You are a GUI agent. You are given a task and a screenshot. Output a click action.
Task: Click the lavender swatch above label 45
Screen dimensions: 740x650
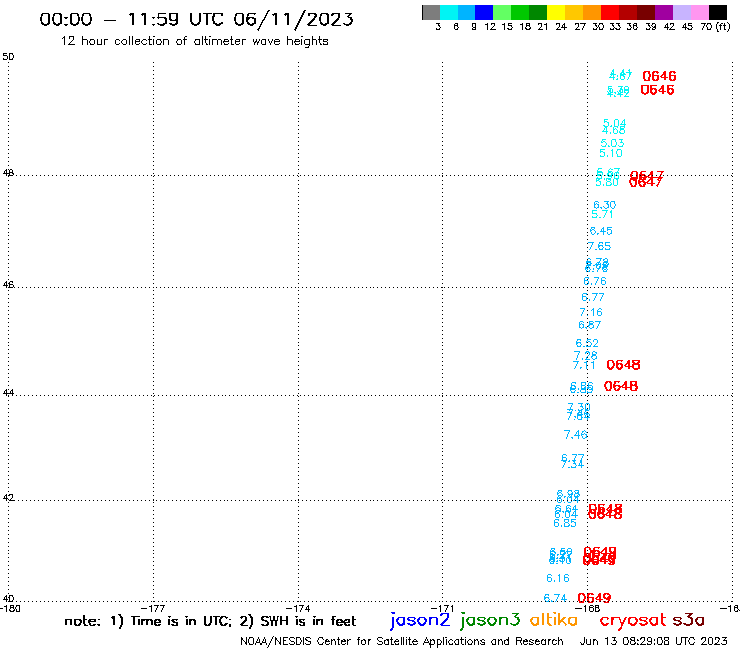coord(681,12)
